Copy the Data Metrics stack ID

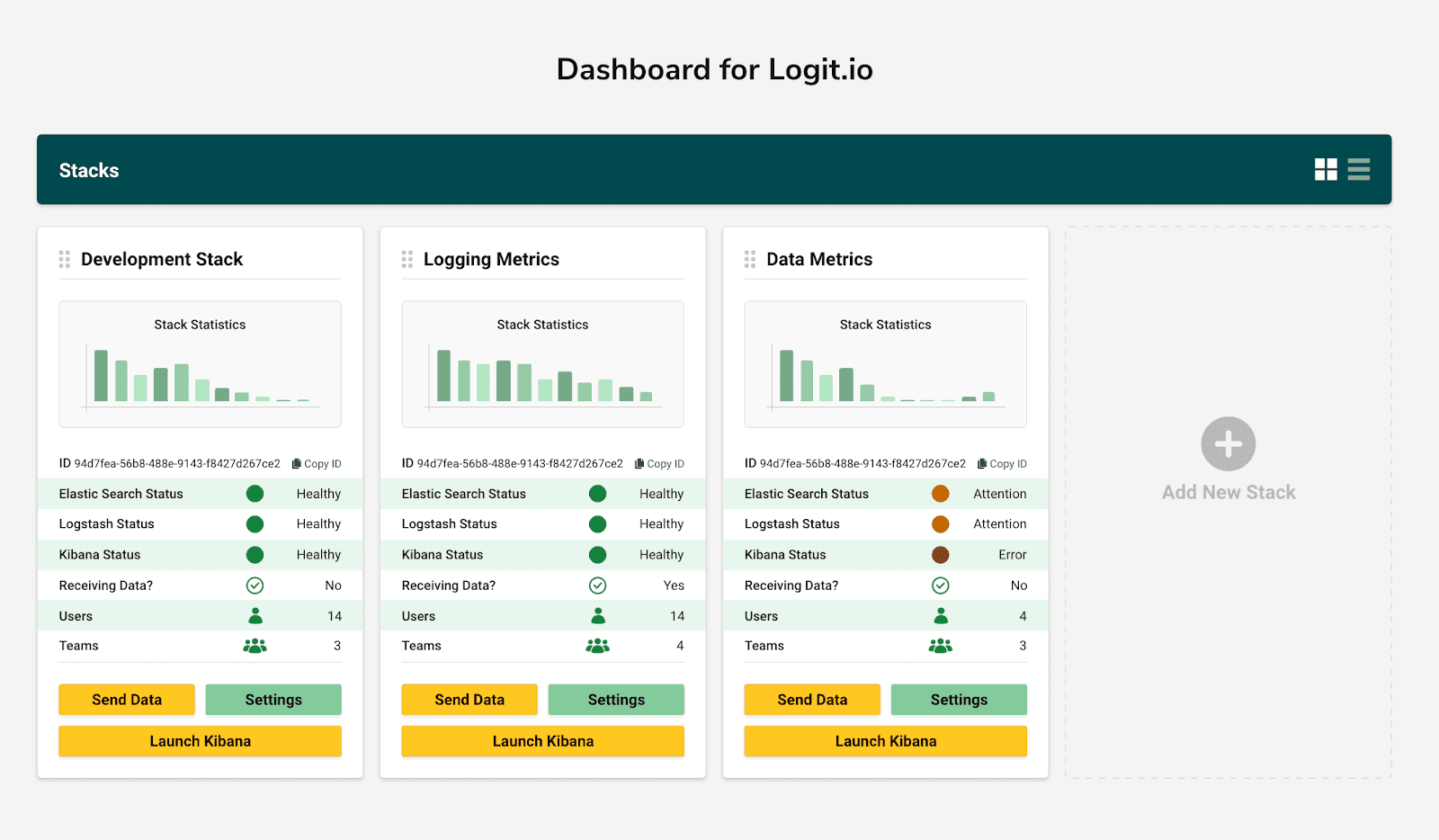(1001, 463)
